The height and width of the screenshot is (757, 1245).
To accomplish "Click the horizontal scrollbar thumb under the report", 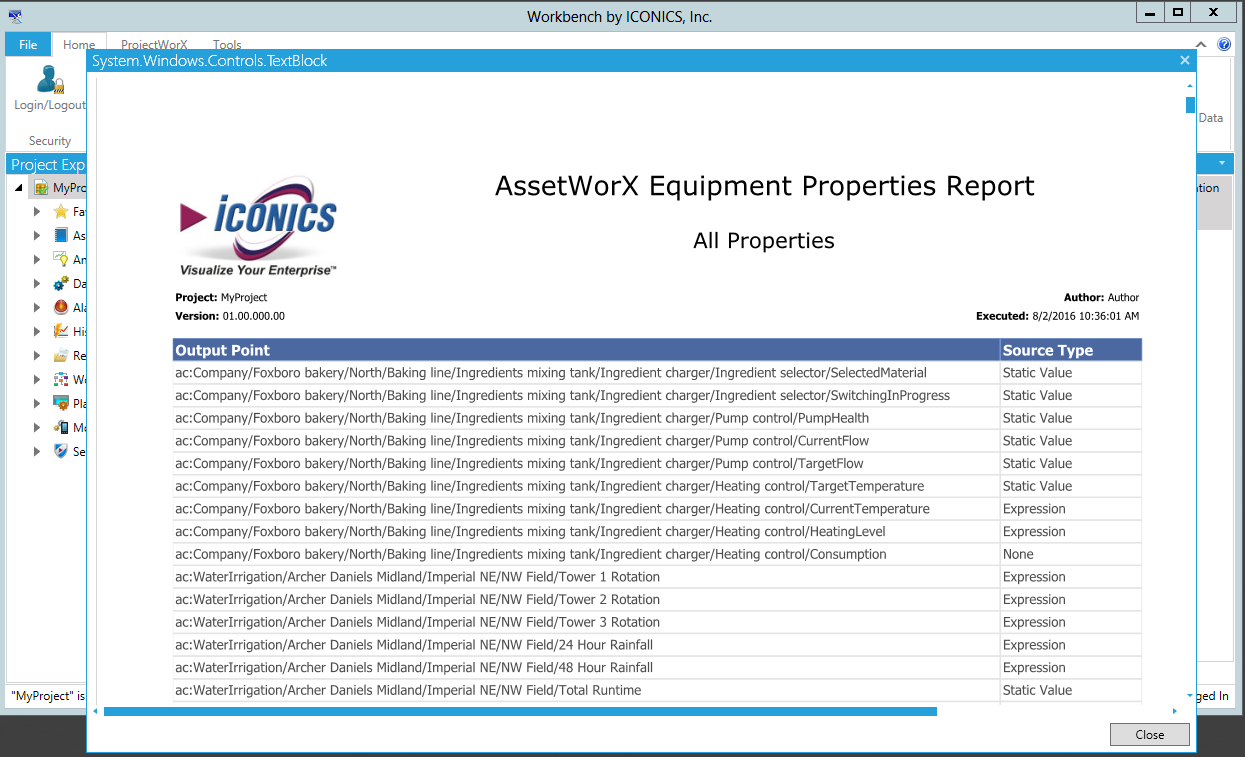I will coord(520,712).
